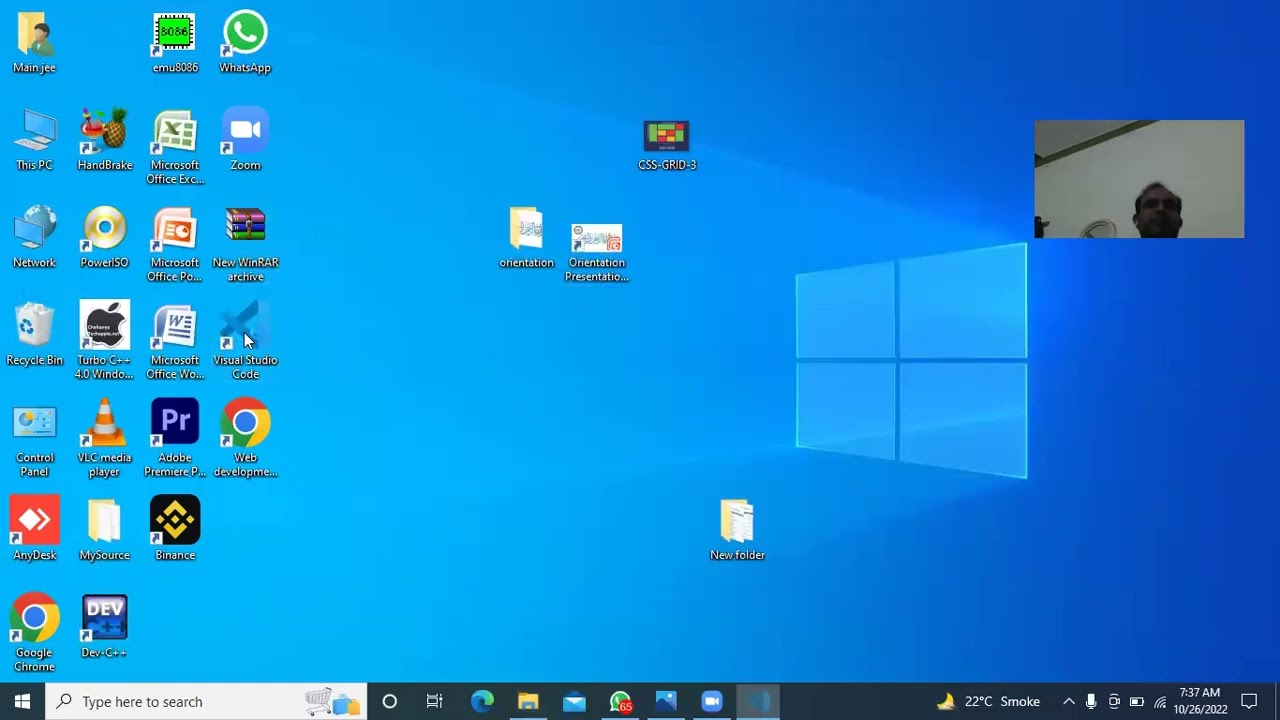Viewport: 1280px width, 720px height.
Task: Select the Visual Studio Code desktop shortcut
Action: [245, 342]
